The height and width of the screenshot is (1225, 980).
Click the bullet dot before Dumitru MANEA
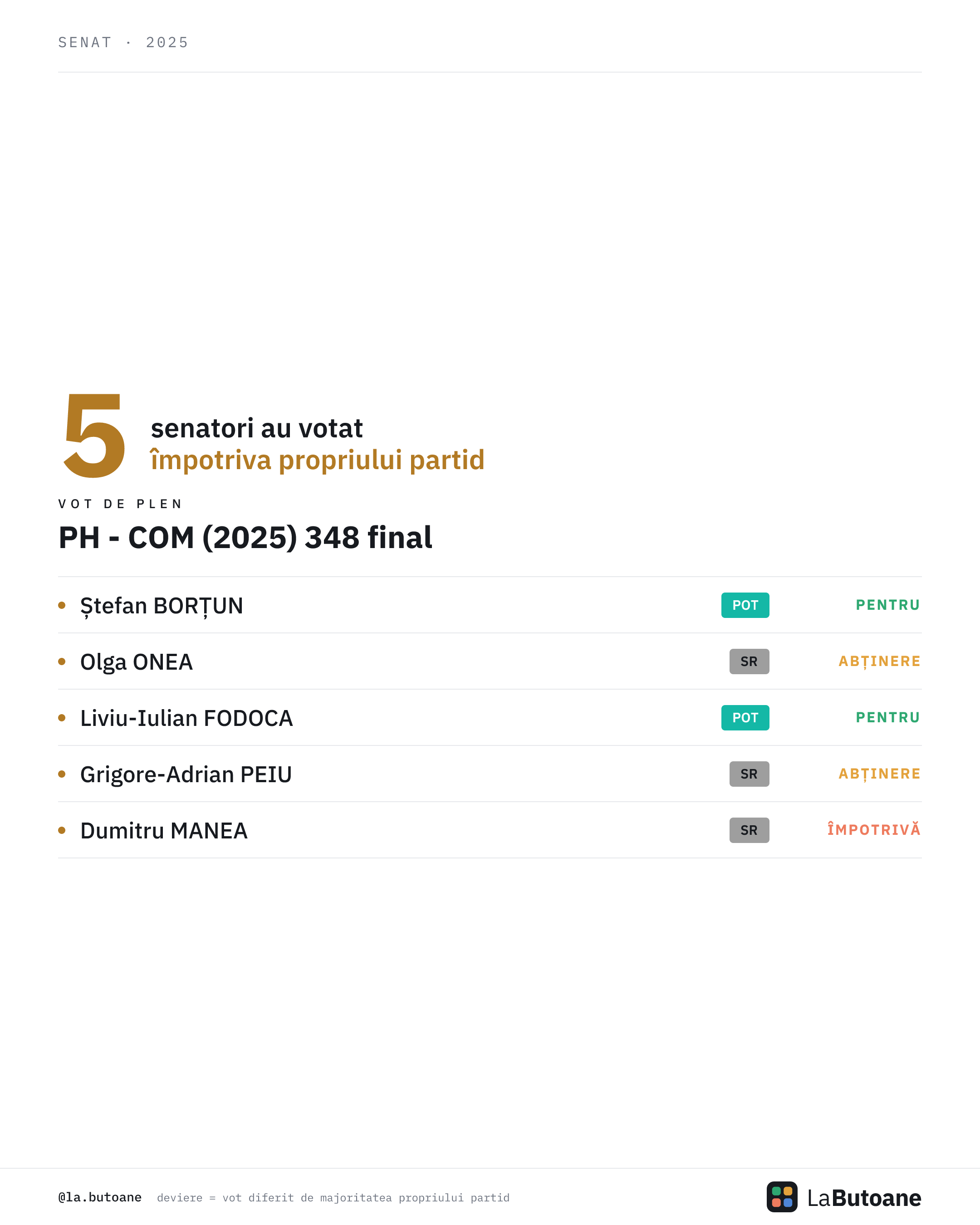point(62,830)
